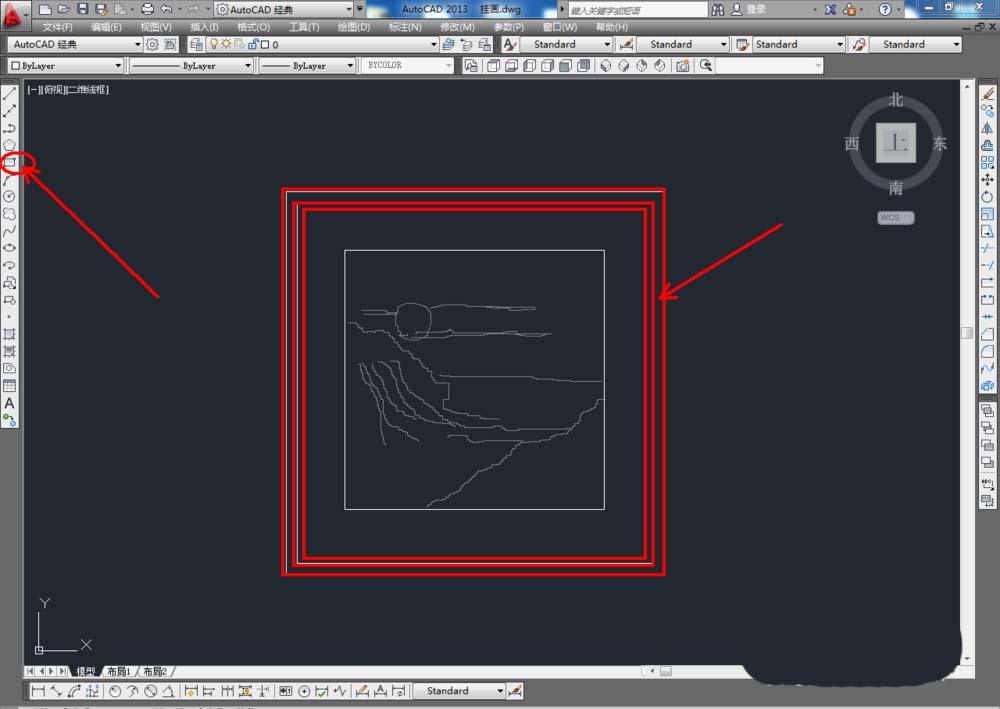Image resolution: width=1000 pixels, height=709 pixels.
Task: Click the keyword search input field
Action: point(638,10)
